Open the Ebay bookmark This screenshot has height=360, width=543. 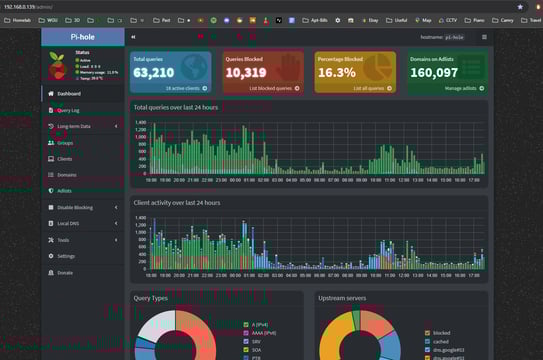[370, 20]
